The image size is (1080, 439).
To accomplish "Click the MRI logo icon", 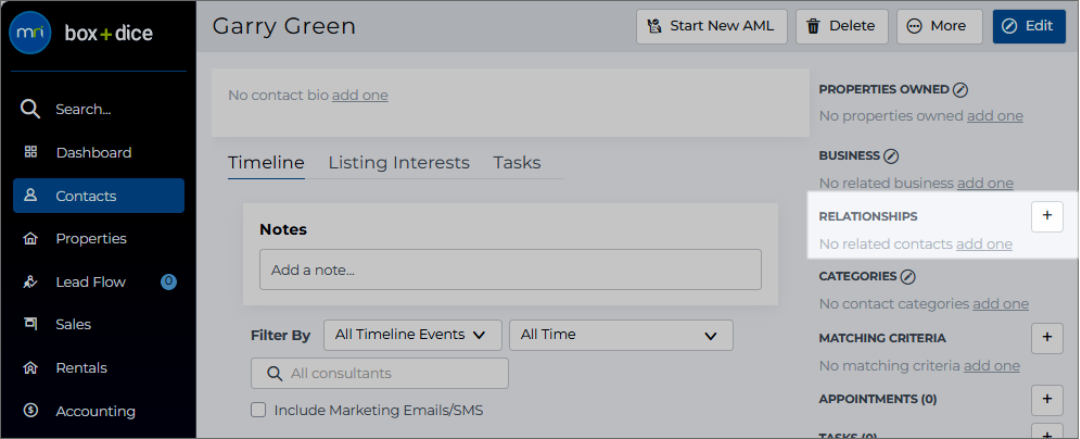I will point(30,32).
